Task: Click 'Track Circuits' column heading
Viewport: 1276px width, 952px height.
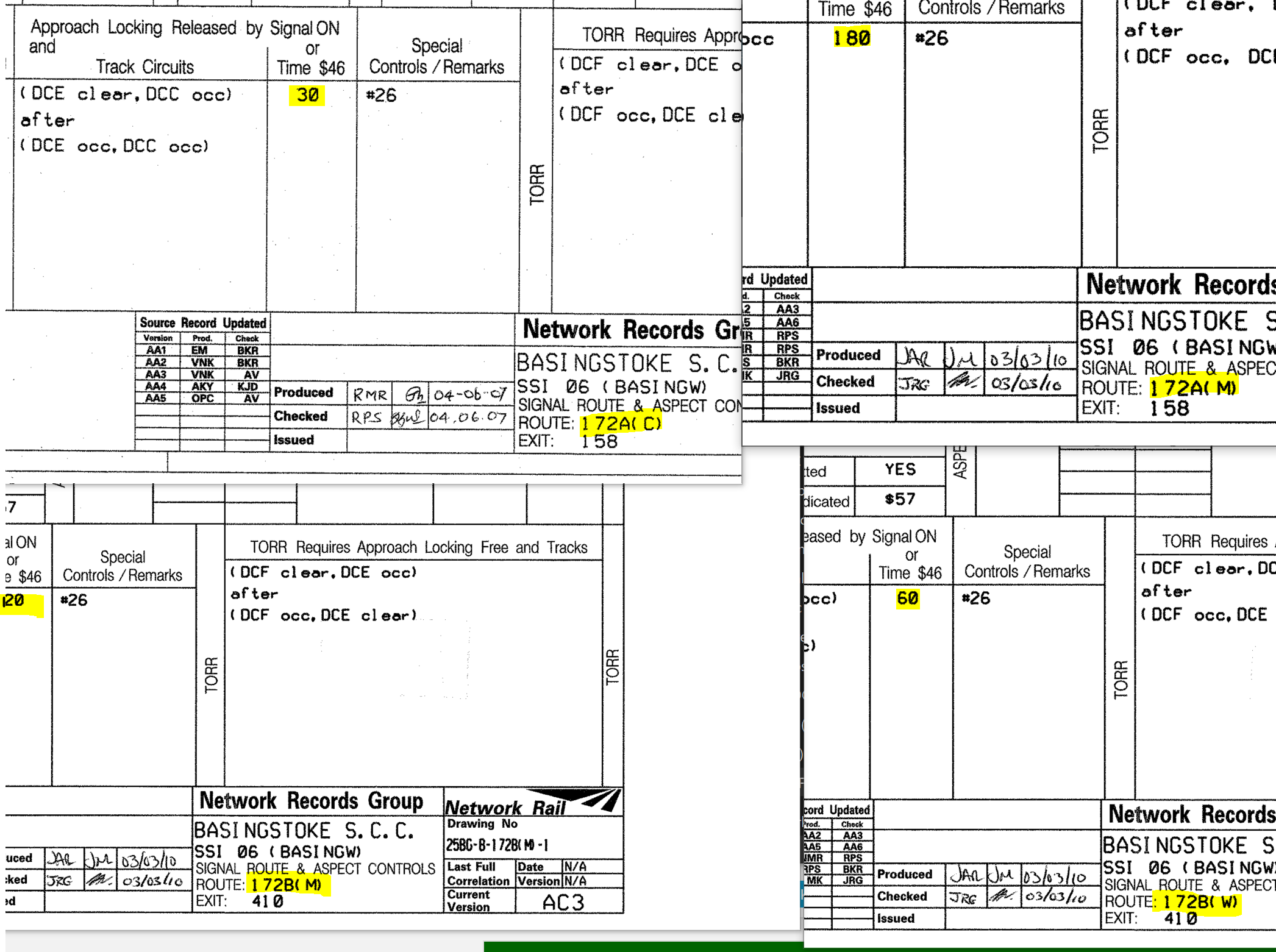Action: pos(144,67)
